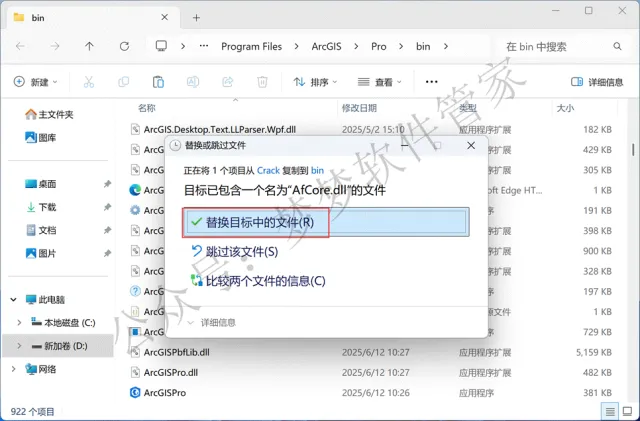Open the address bar ellipsis overflow
Image resolution: width=640 pixels, height=421 pixels.
(x=204, y=46)
